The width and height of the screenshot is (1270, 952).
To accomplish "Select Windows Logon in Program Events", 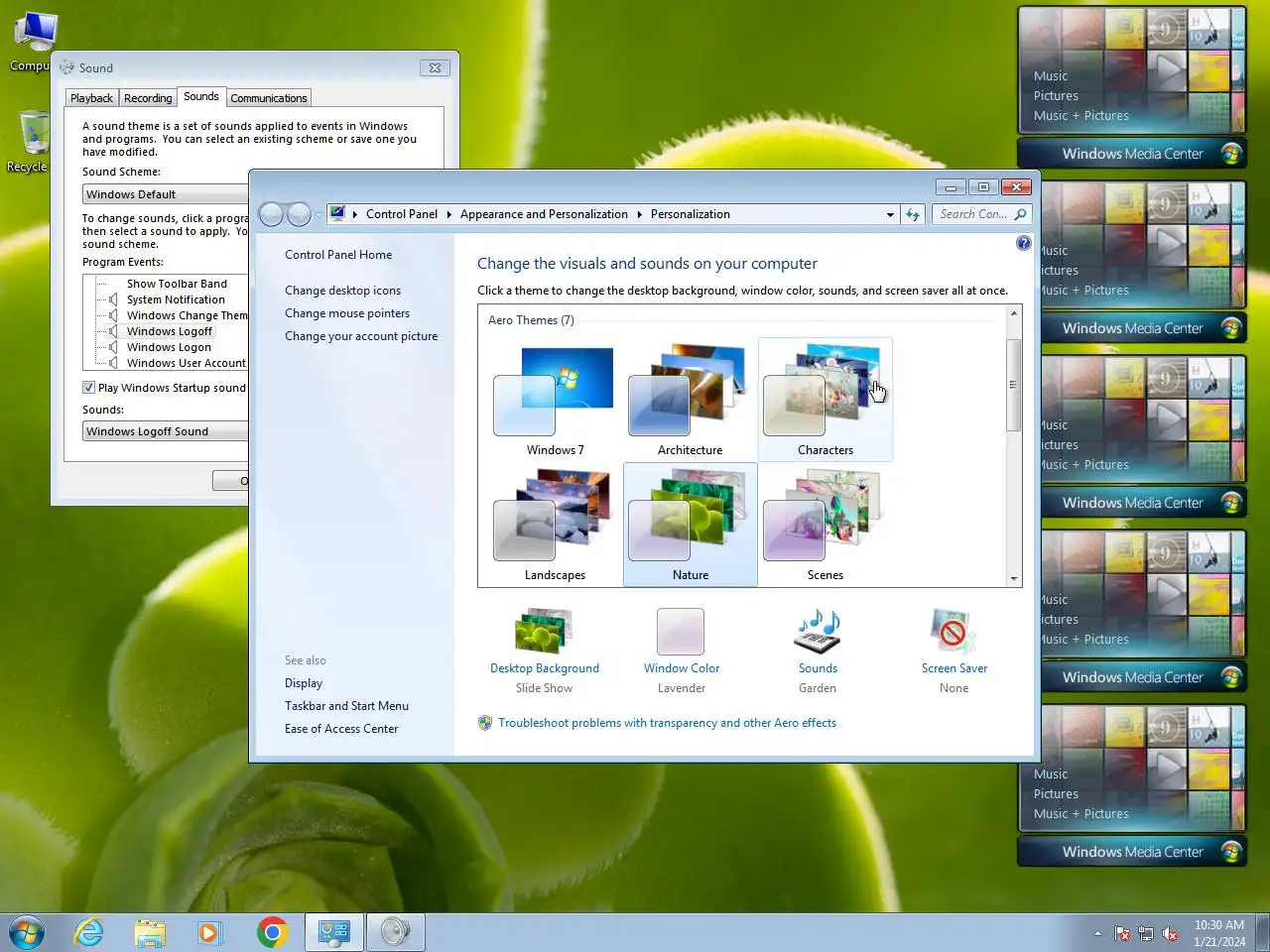I will click(x=169, y=347).
